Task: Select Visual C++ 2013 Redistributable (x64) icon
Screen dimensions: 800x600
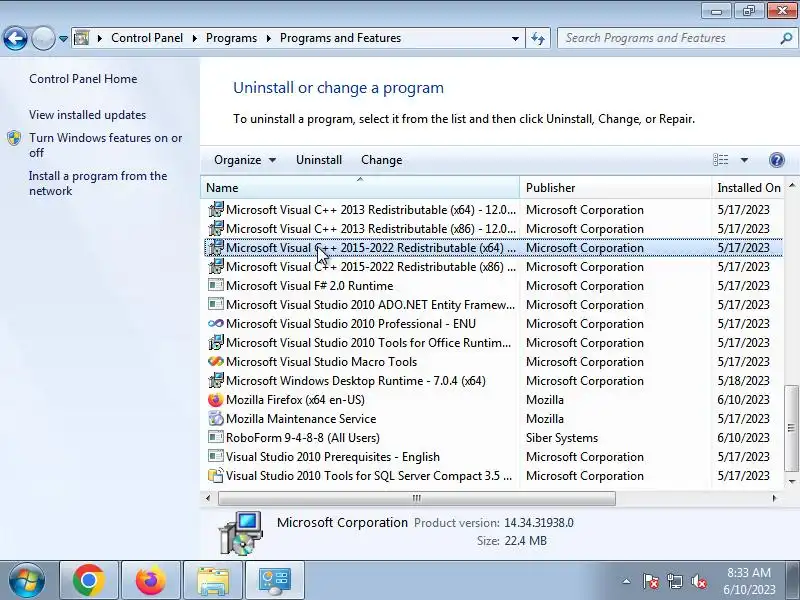Action: (x=216, y=209)
